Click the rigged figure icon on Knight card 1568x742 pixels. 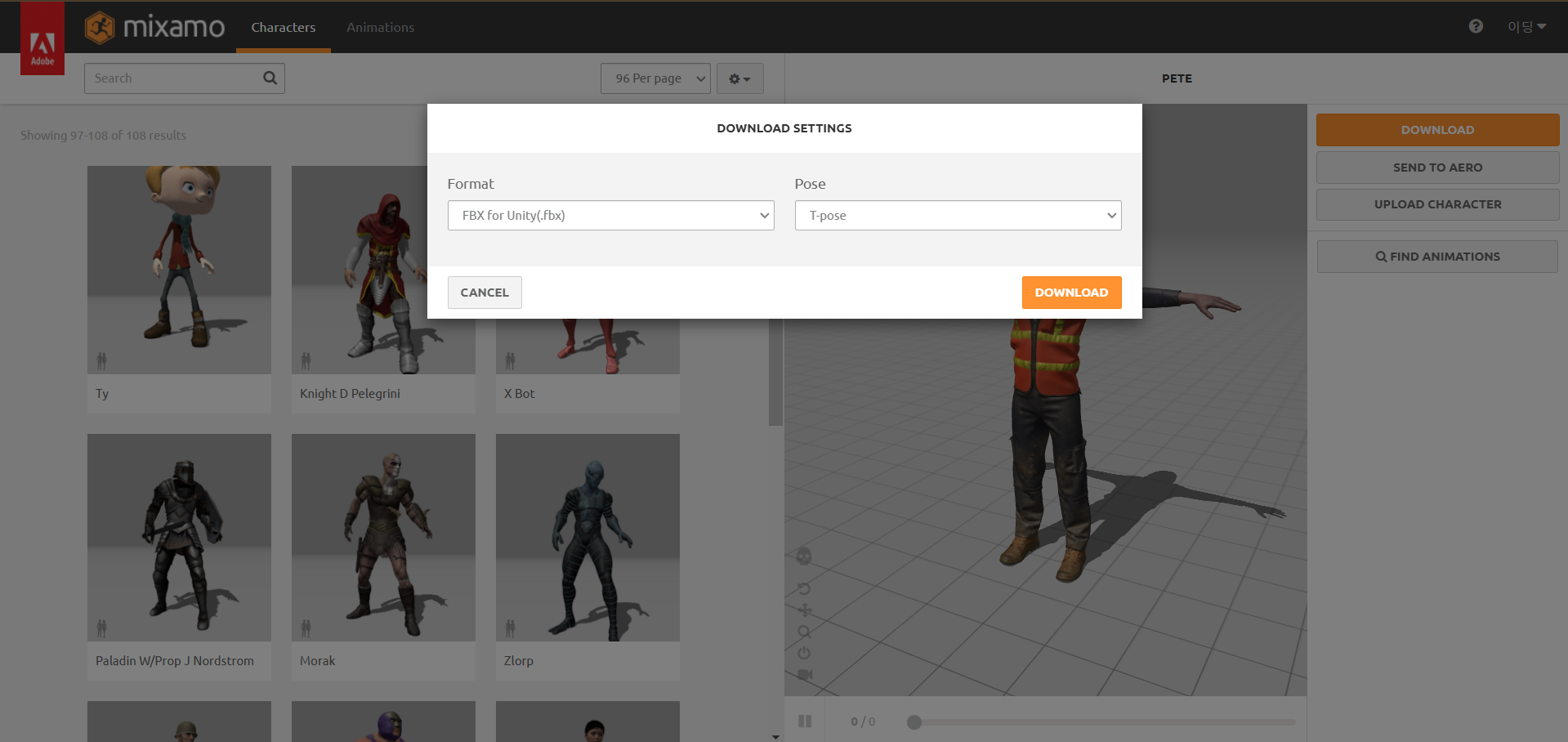[x=306, y=360]
